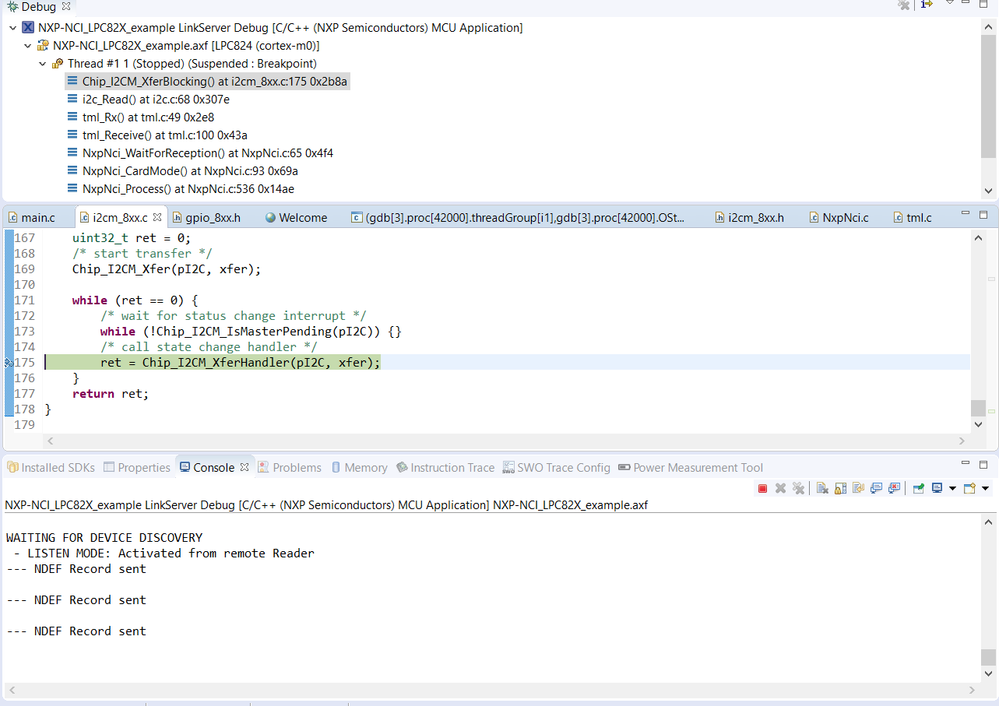The width and height of the screenshot is (999, 706).
Task: Click 'NDEF Record sent' first console line
Action: (90, 569)
